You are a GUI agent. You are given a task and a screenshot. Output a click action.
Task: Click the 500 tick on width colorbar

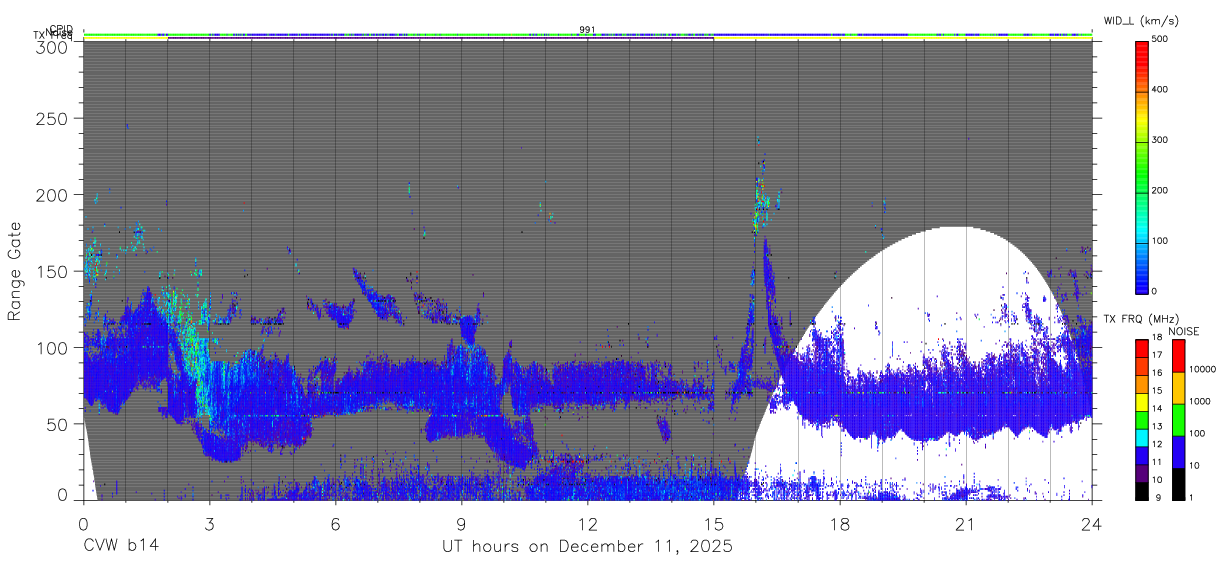[1162, 40]
